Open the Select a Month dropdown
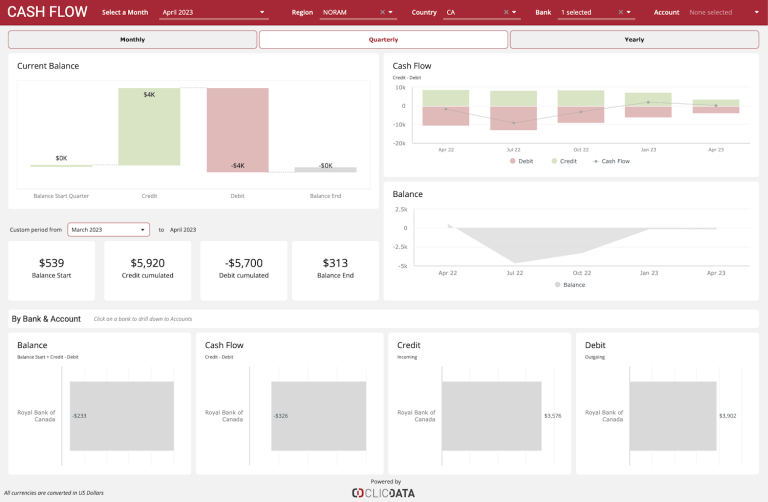 click(x=214, y=13)
